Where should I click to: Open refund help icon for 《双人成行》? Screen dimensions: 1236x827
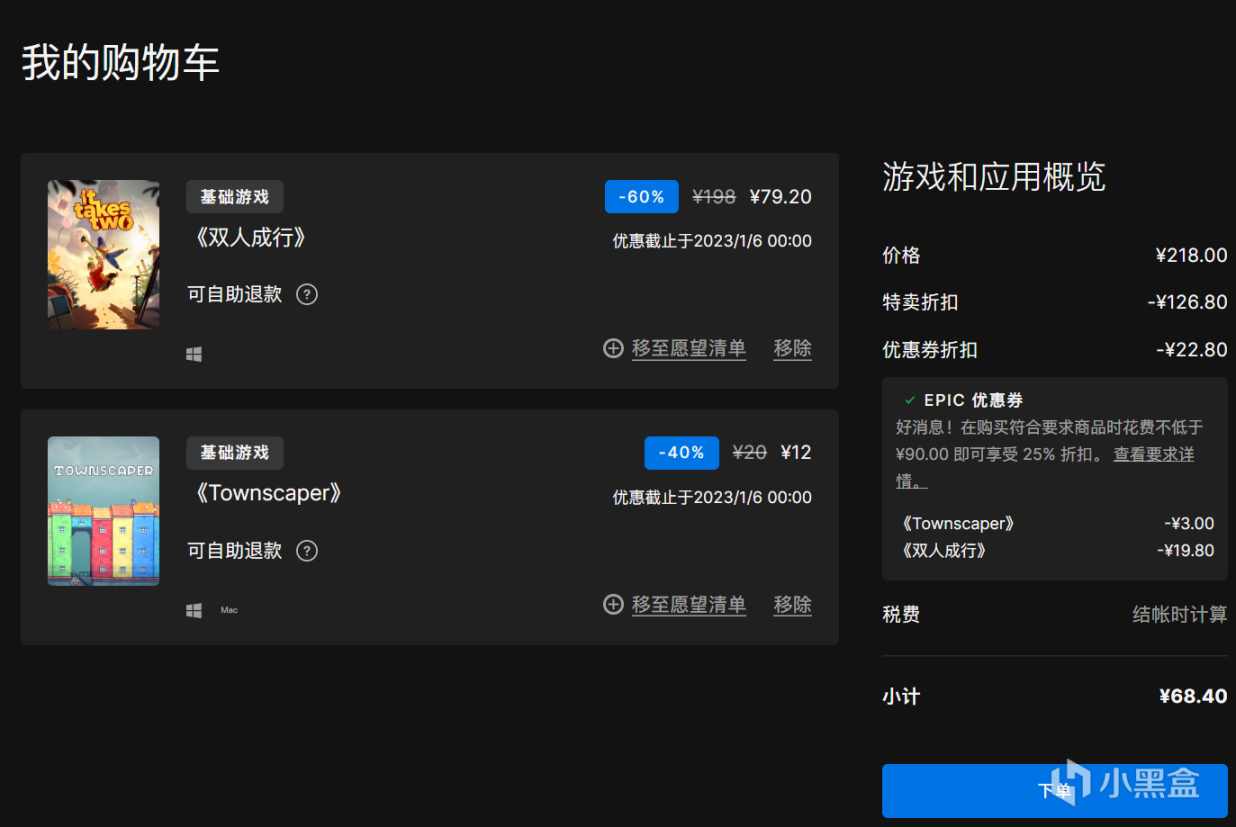coord(307,294)
